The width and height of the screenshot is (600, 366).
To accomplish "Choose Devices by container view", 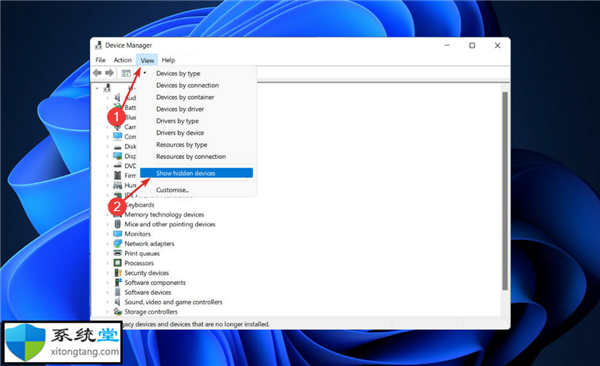I will point(197,97).
